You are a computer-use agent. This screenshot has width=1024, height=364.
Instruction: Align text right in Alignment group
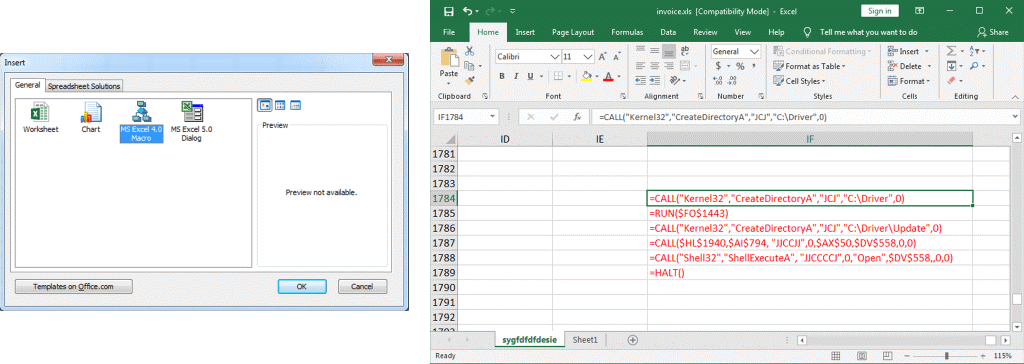(x=669, y=65)
